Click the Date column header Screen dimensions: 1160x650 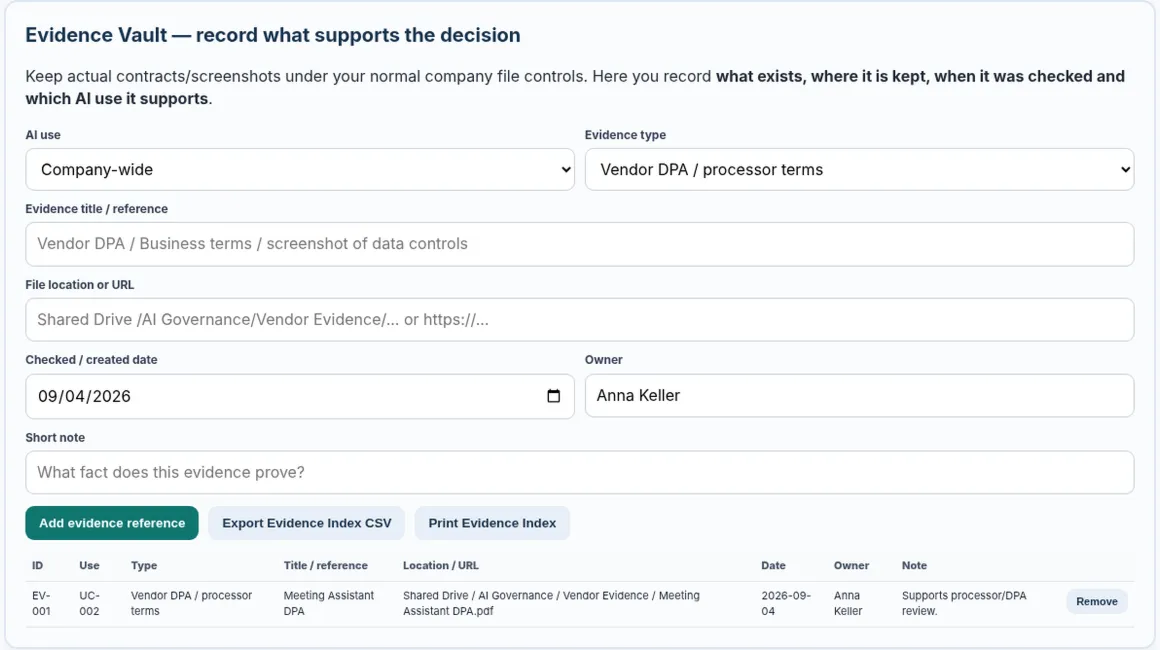(x=773, y=565)
